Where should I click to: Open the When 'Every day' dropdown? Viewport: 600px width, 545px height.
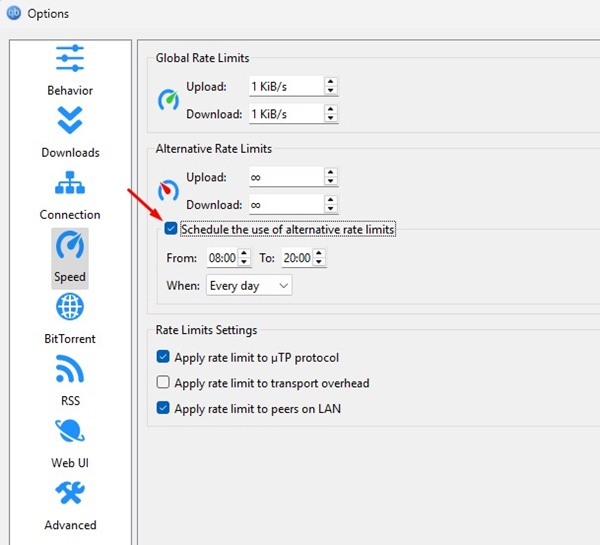click(248, 286)
